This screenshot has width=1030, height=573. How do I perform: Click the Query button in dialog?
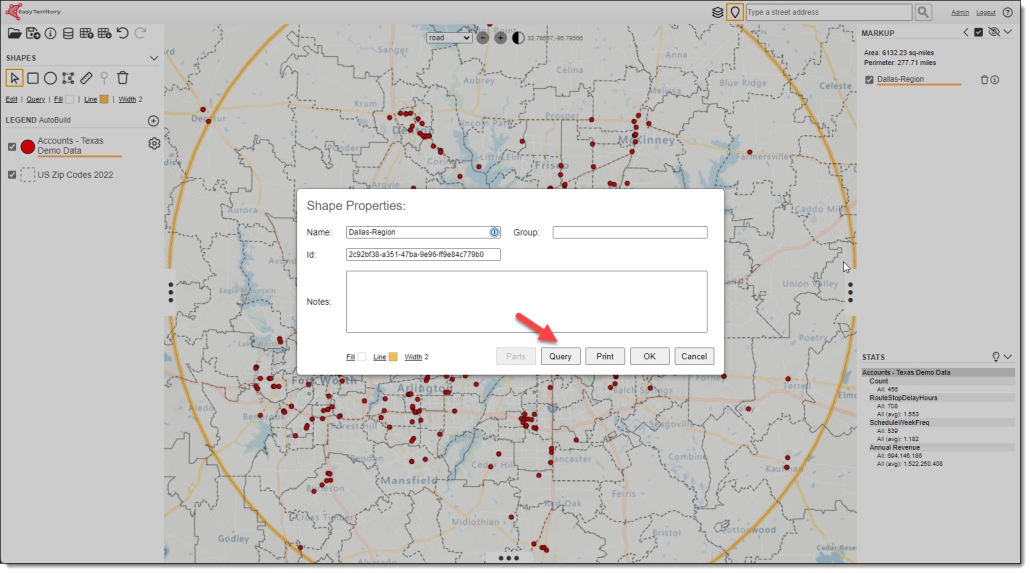point(560,356)
